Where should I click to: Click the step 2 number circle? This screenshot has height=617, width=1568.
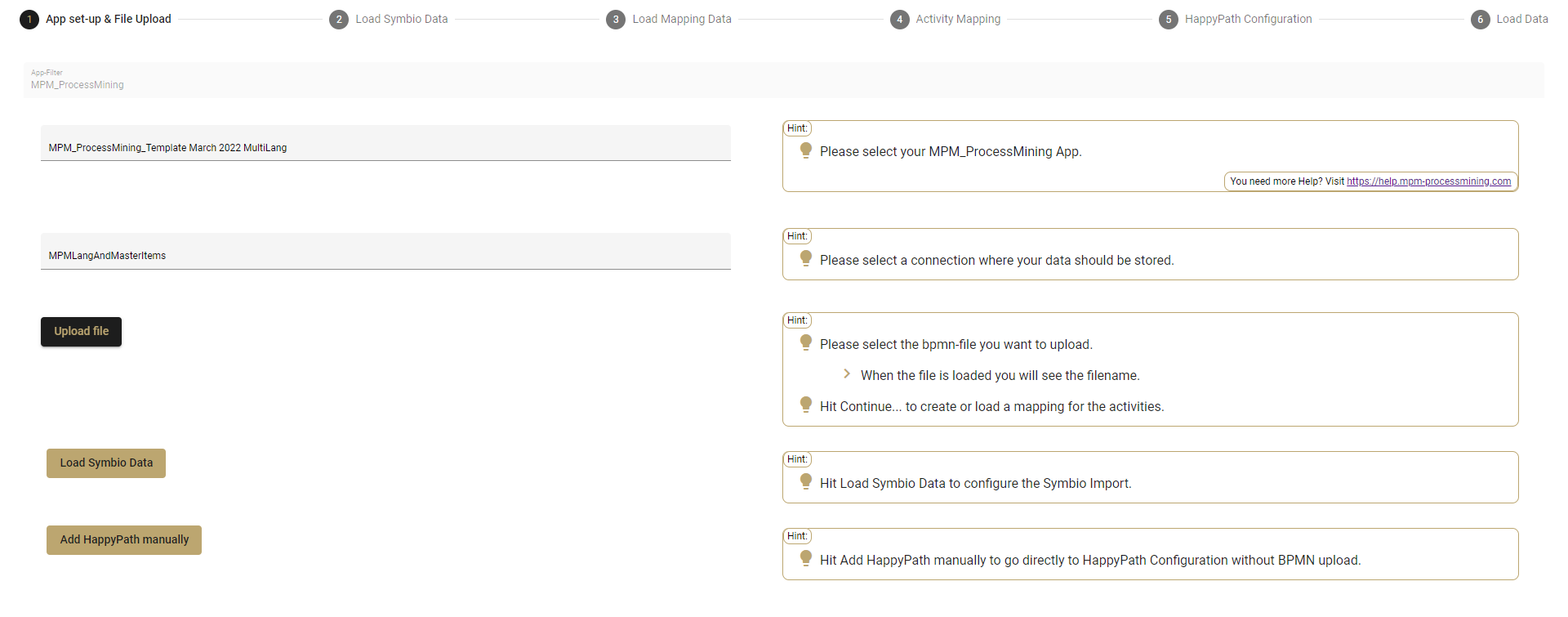(x=339, y=20)
